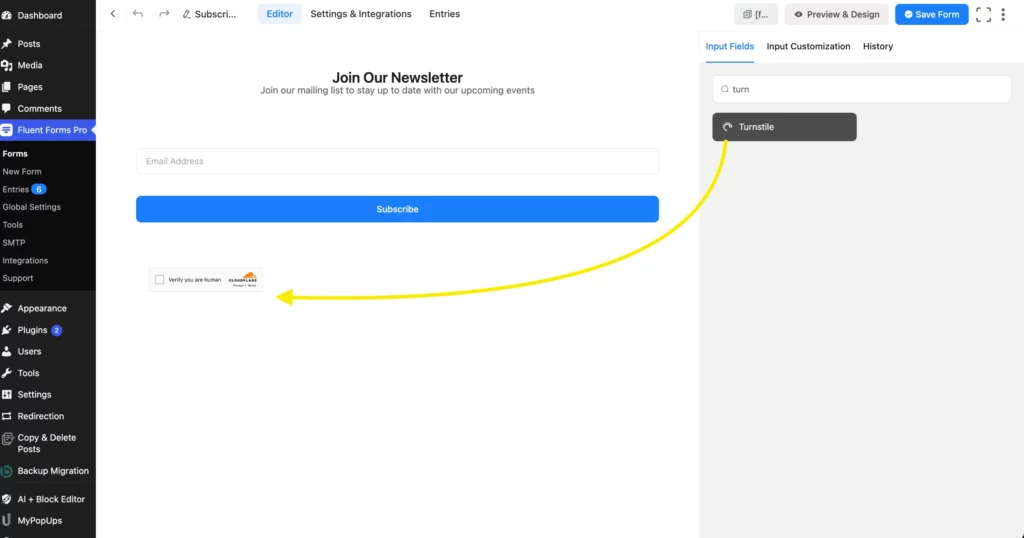
Task: Open the three-dot more options menu
Action: coord(1004,14)
